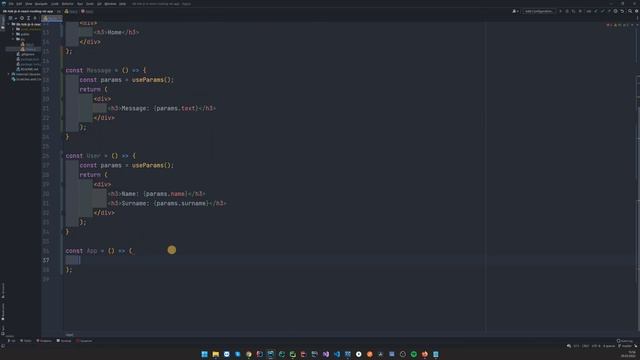Click the UTF-8 encoding status item
Viewport: 640px width, 360px height.
596,346
